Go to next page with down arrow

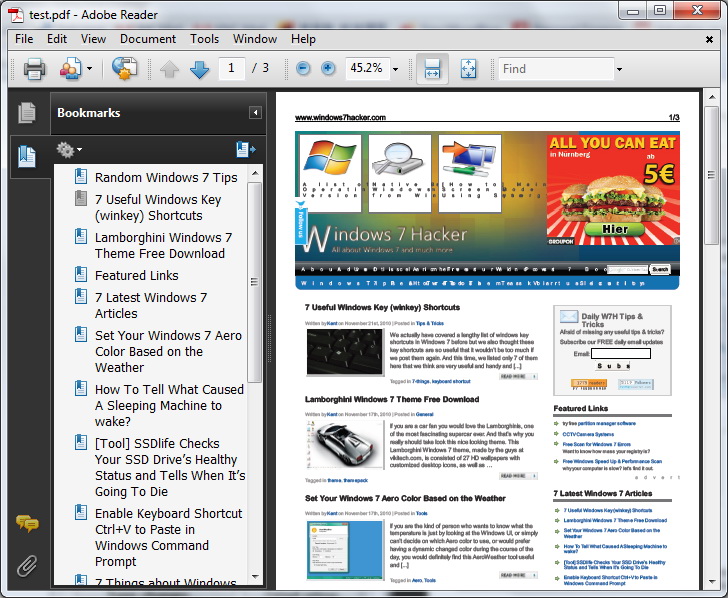200,69
